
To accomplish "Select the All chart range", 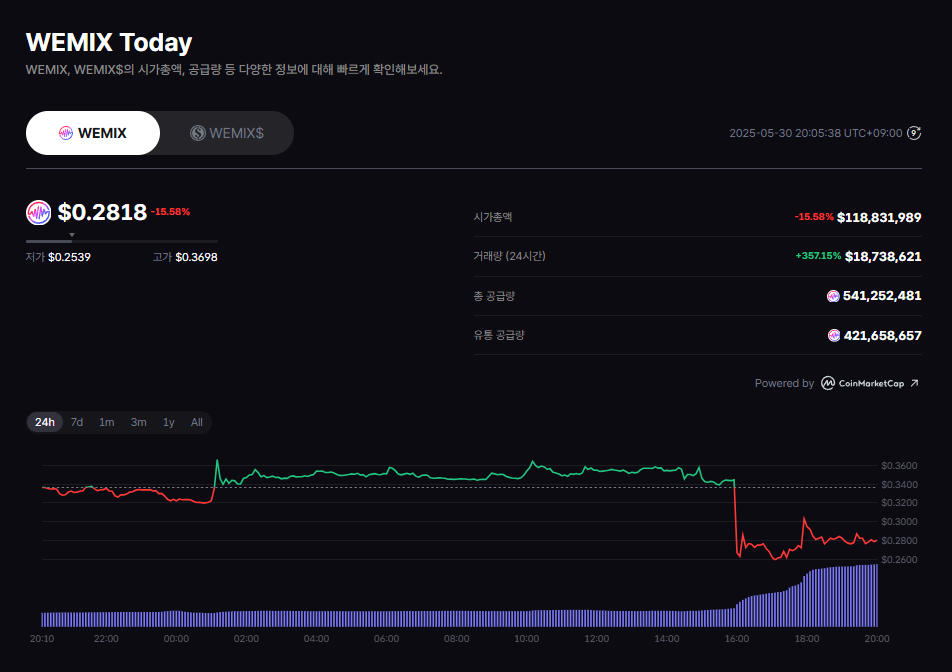I will click(197, 422).
